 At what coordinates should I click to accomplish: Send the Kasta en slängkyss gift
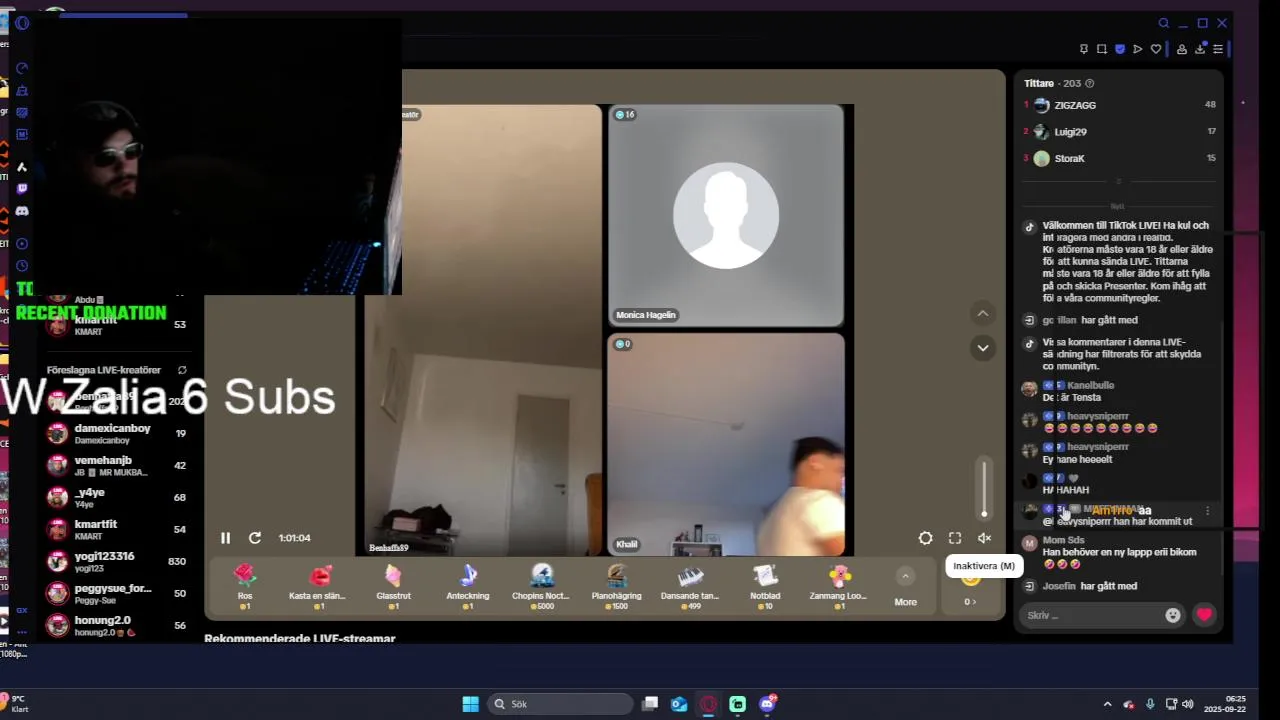(318, 587)
